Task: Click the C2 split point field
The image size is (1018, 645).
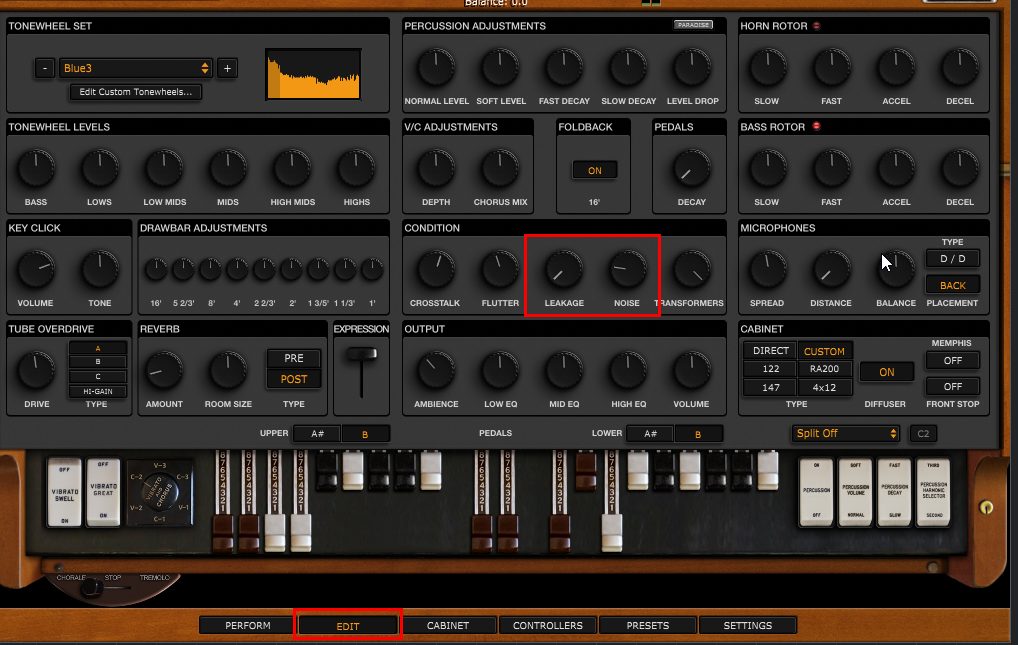Action: coord(923,433)
